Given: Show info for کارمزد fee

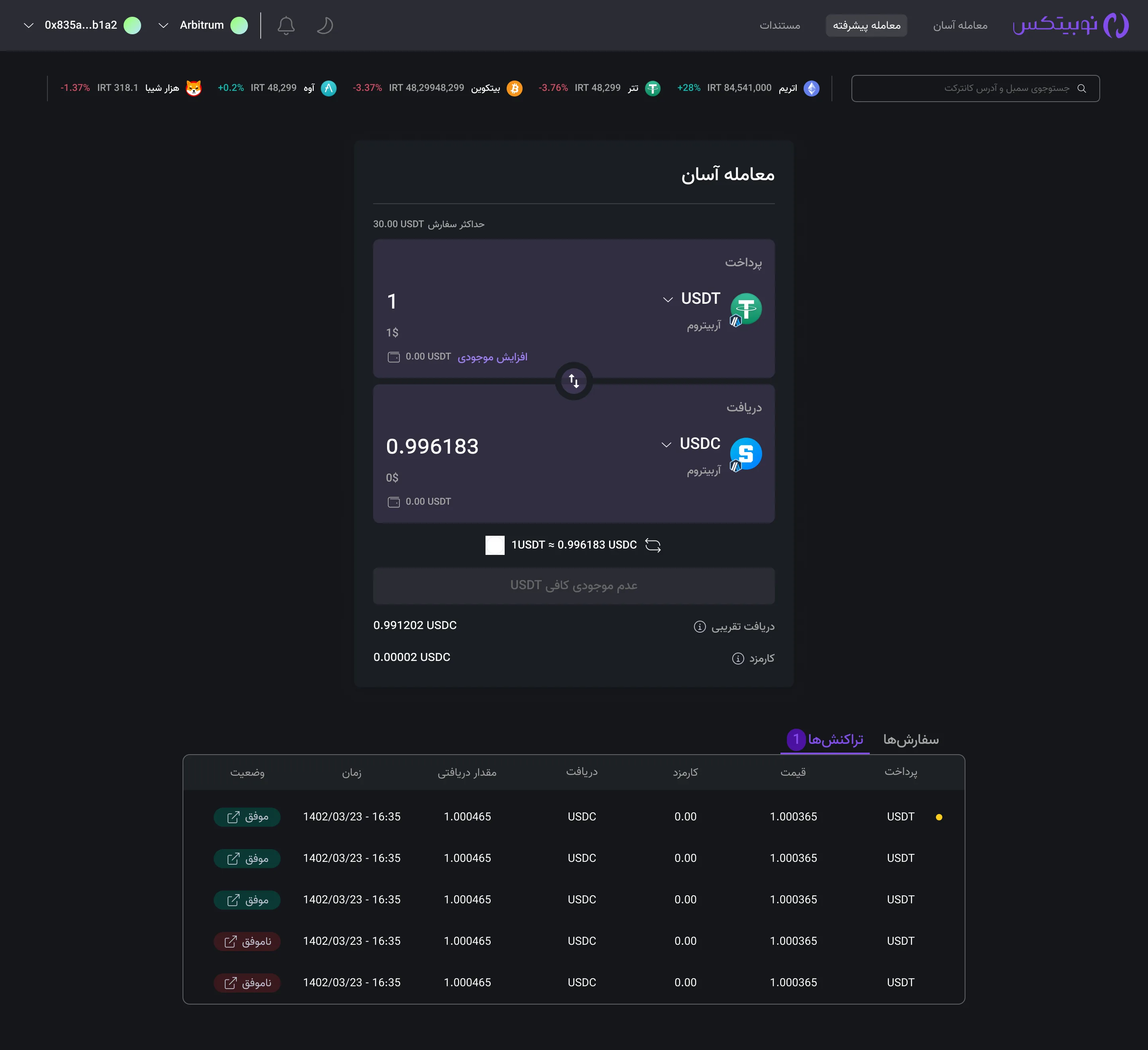Looking at the screenshot, I should point(738,658).
